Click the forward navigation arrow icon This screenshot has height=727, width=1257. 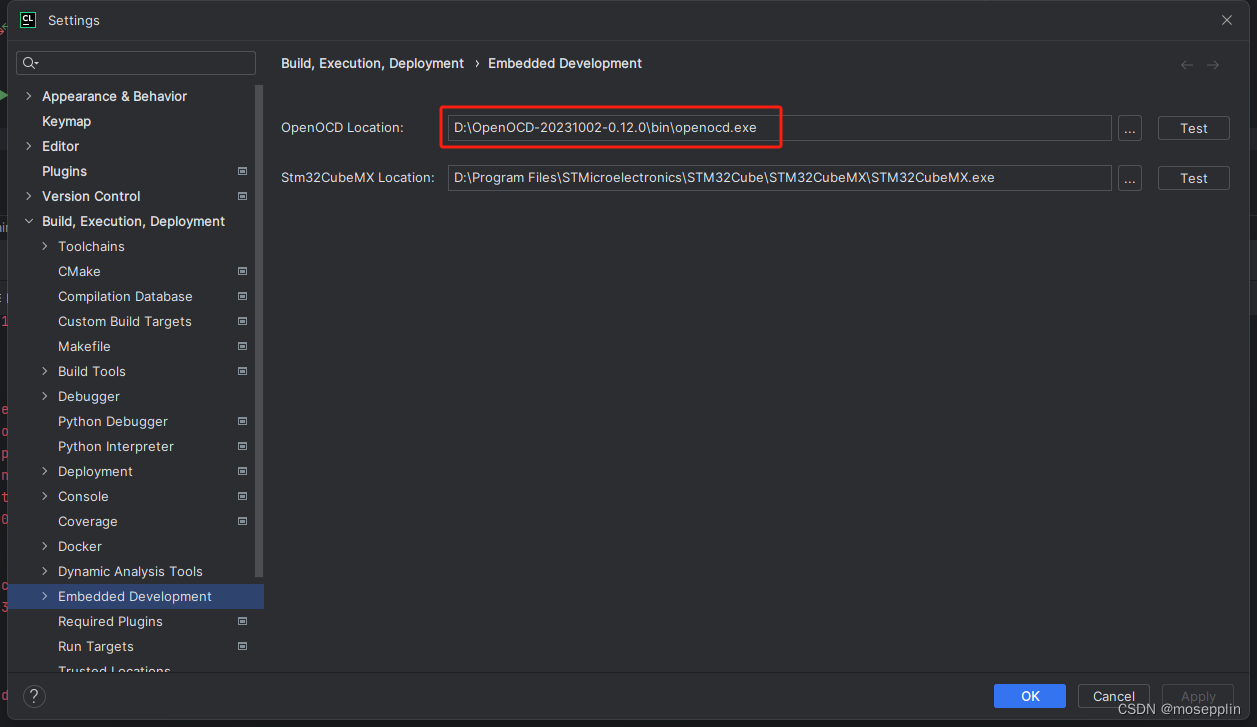(x=1213, y=63)
